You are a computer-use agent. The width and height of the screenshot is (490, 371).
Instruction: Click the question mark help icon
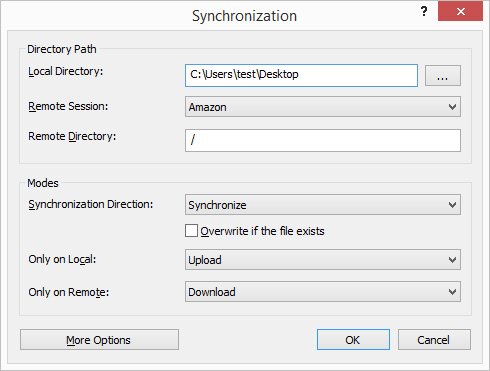pos(424,12)
